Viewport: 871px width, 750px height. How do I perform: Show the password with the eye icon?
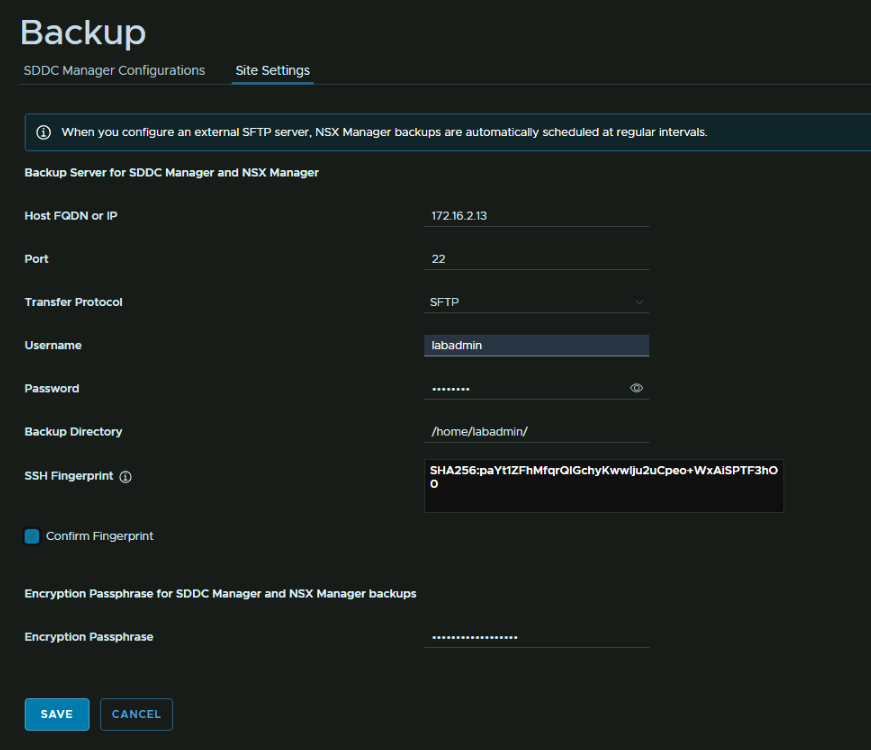coord(636,388)
